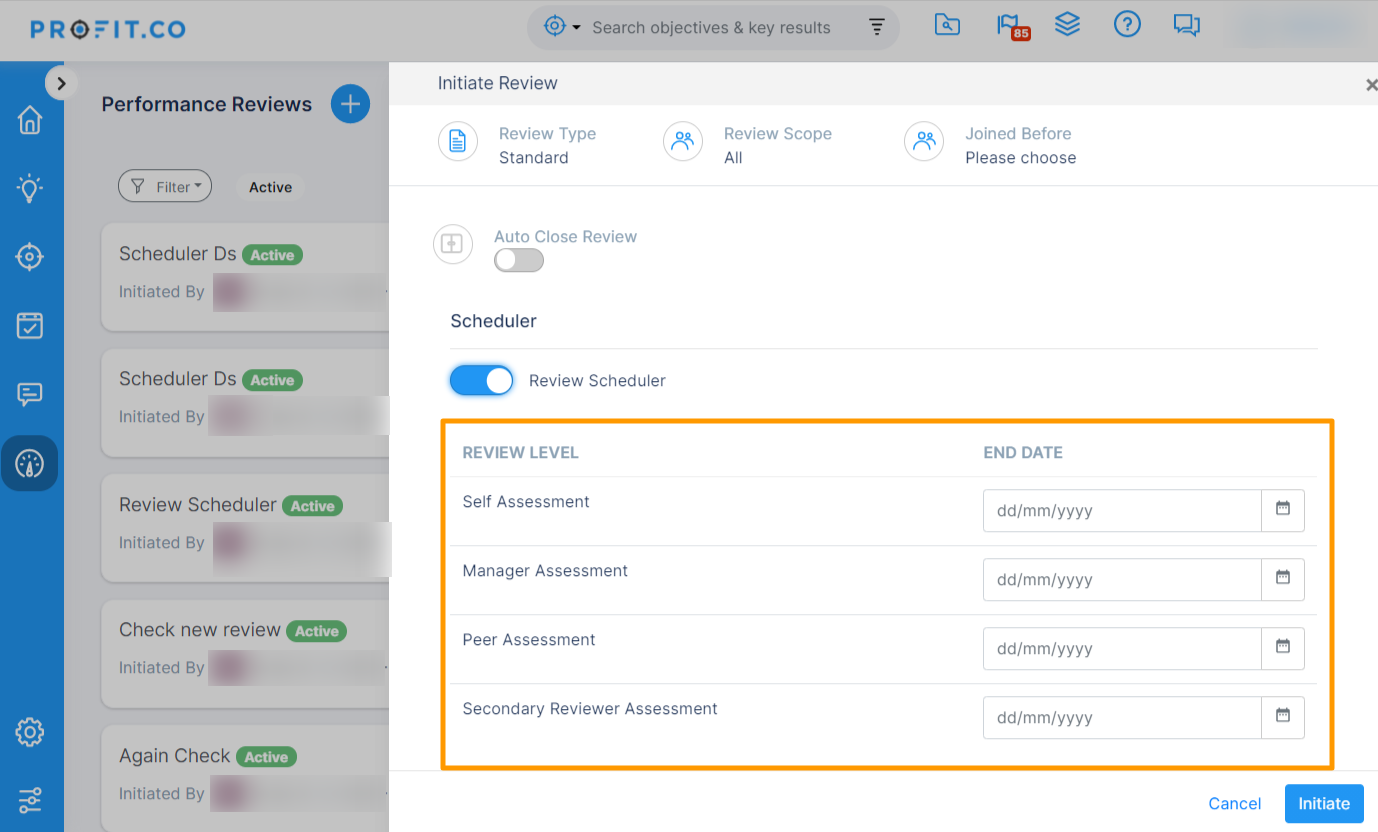1378x832 pixels.
Task: Click the Cancel link
Action: [x=1234, y=803]
